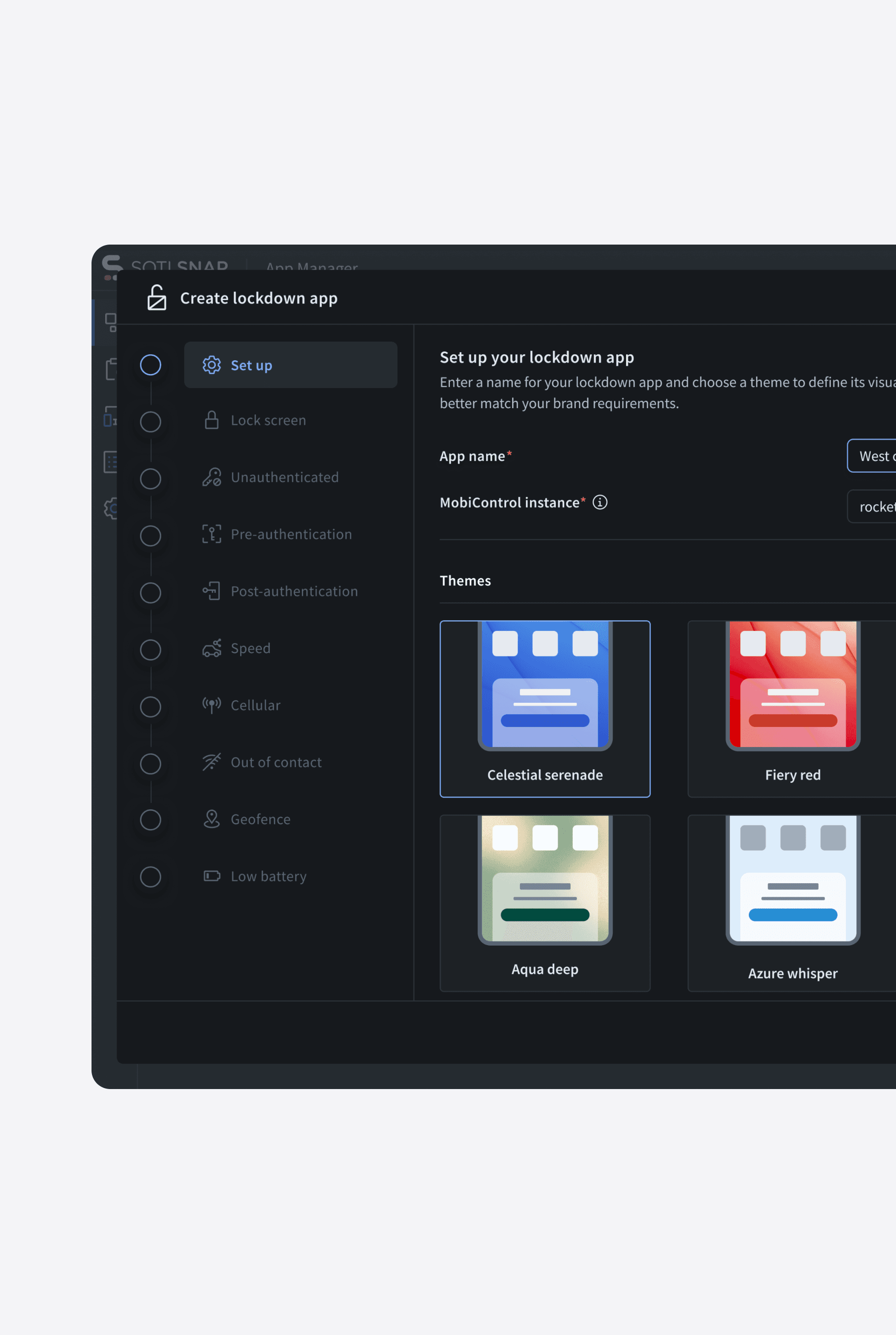Choose the Celestial serenade theme
Screen dimensions: 896x1335
[545, 709]
